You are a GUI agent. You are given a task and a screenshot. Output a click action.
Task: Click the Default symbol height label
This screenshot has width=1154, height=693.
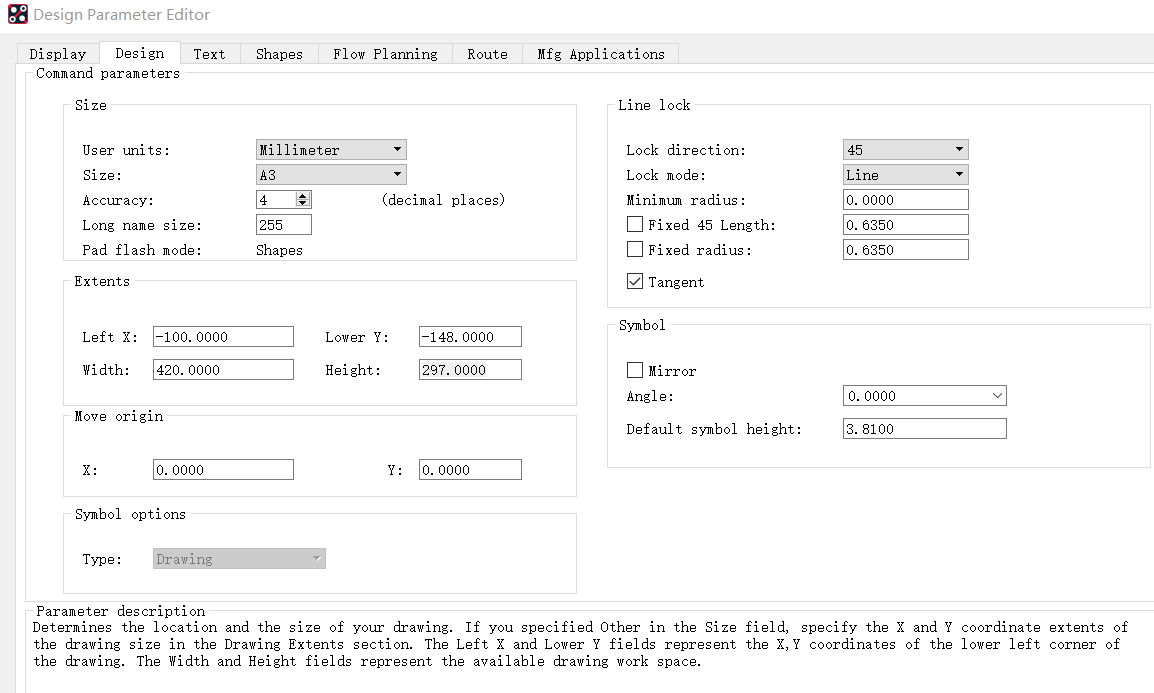point(714,429)
